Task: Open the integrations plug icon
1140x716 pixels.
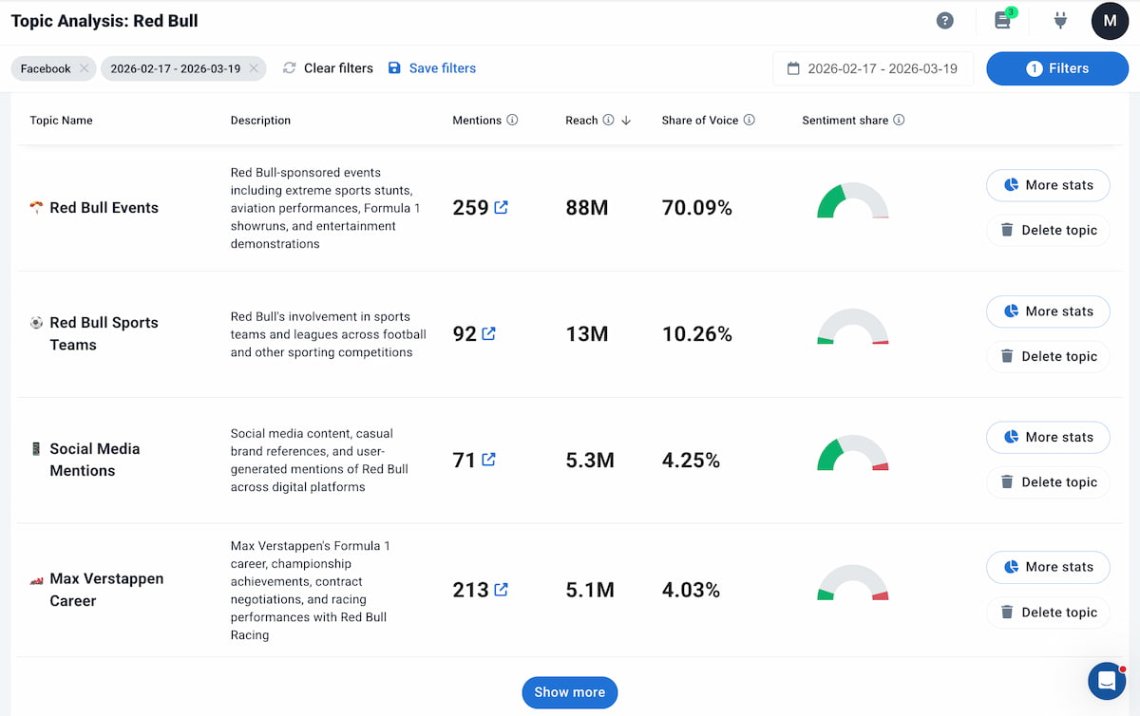Action: [1060, 20]
